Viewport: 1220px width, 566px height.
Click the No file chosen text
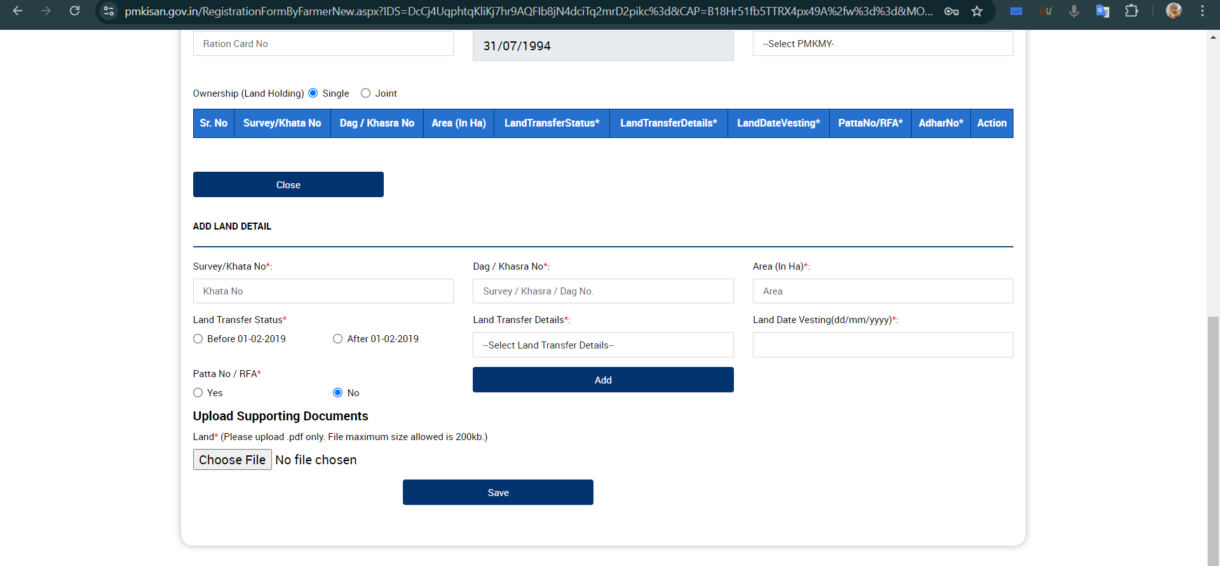tap(316, 460)
